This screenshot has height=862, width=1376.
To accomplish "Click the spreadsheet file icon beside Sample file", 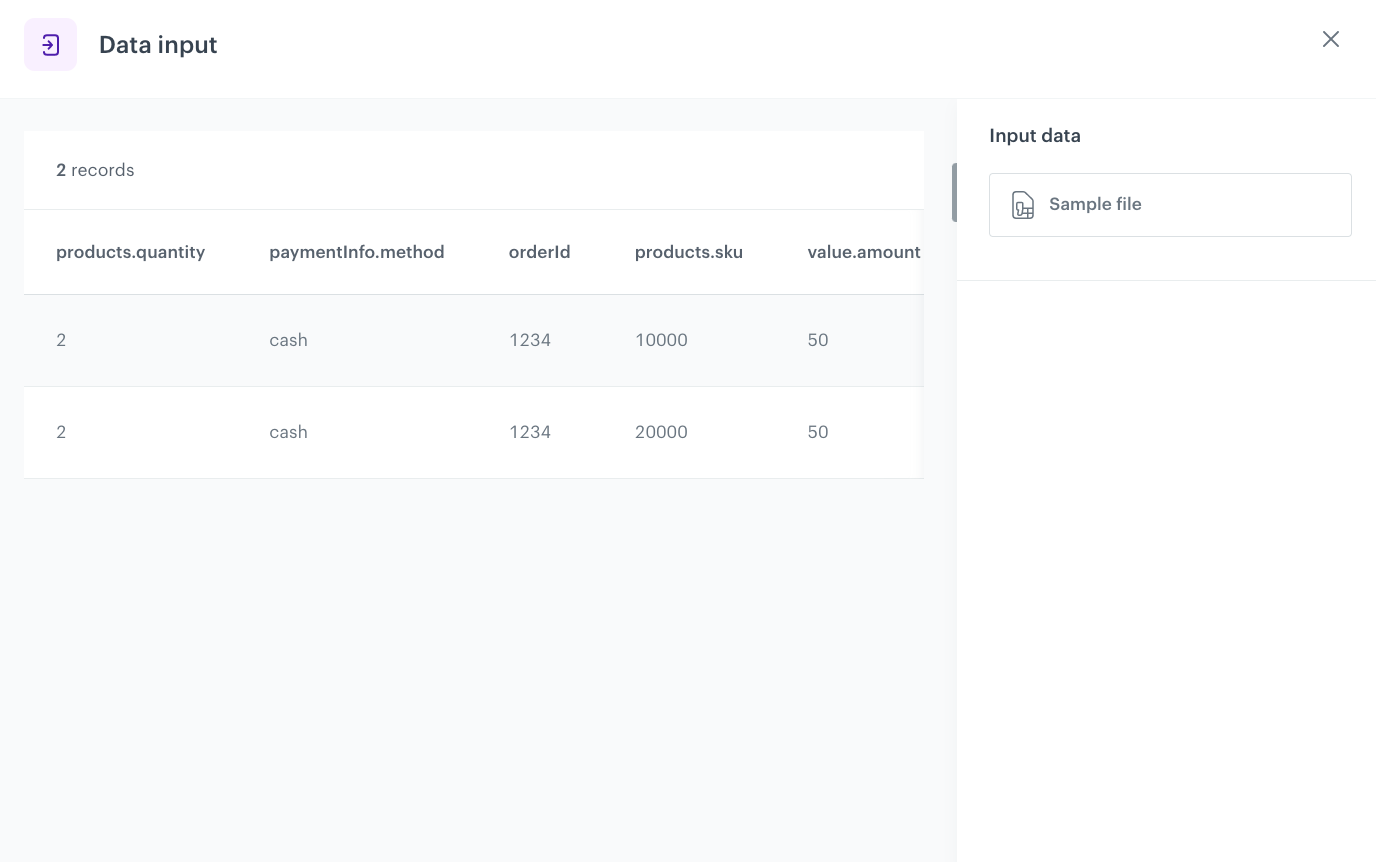I will (x=1022, y=204).
